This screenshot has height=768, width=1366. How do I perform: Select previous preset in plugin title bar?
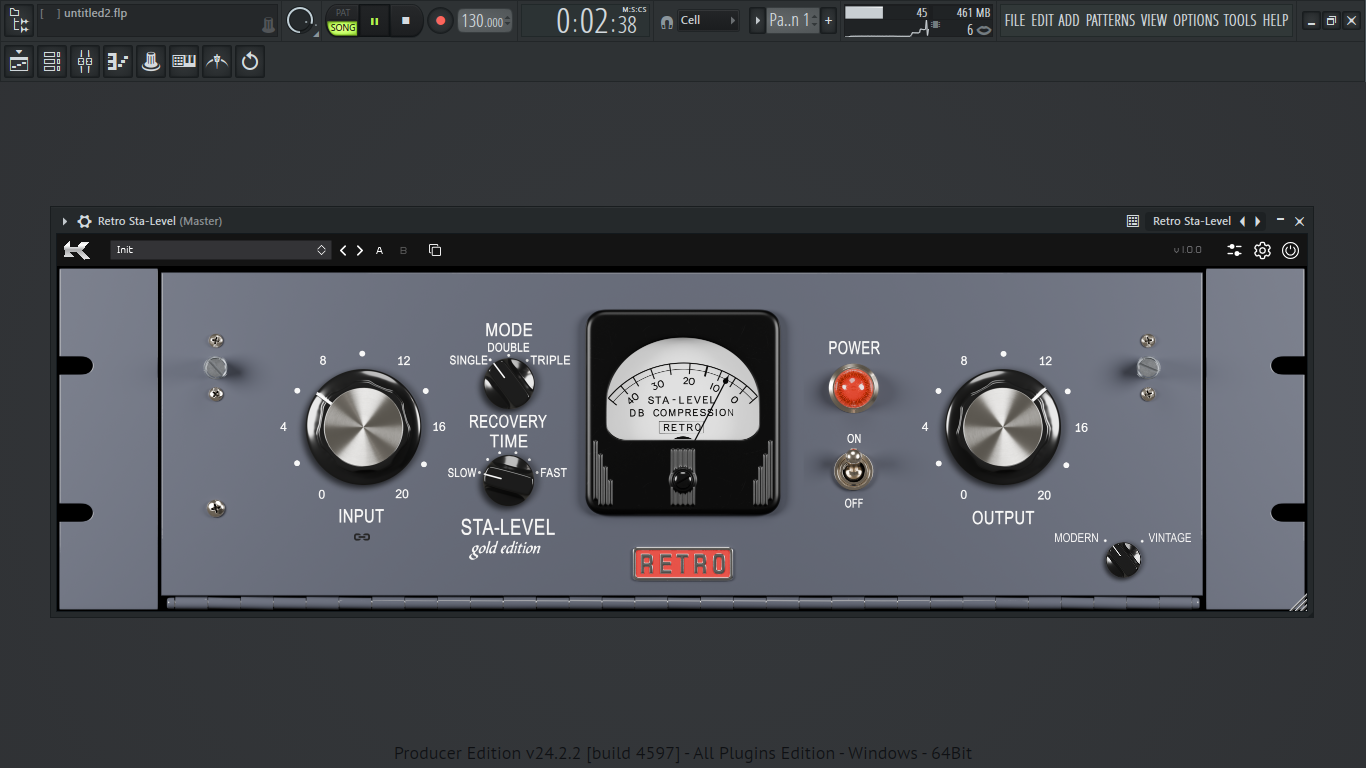click(x=1242, y=221)
